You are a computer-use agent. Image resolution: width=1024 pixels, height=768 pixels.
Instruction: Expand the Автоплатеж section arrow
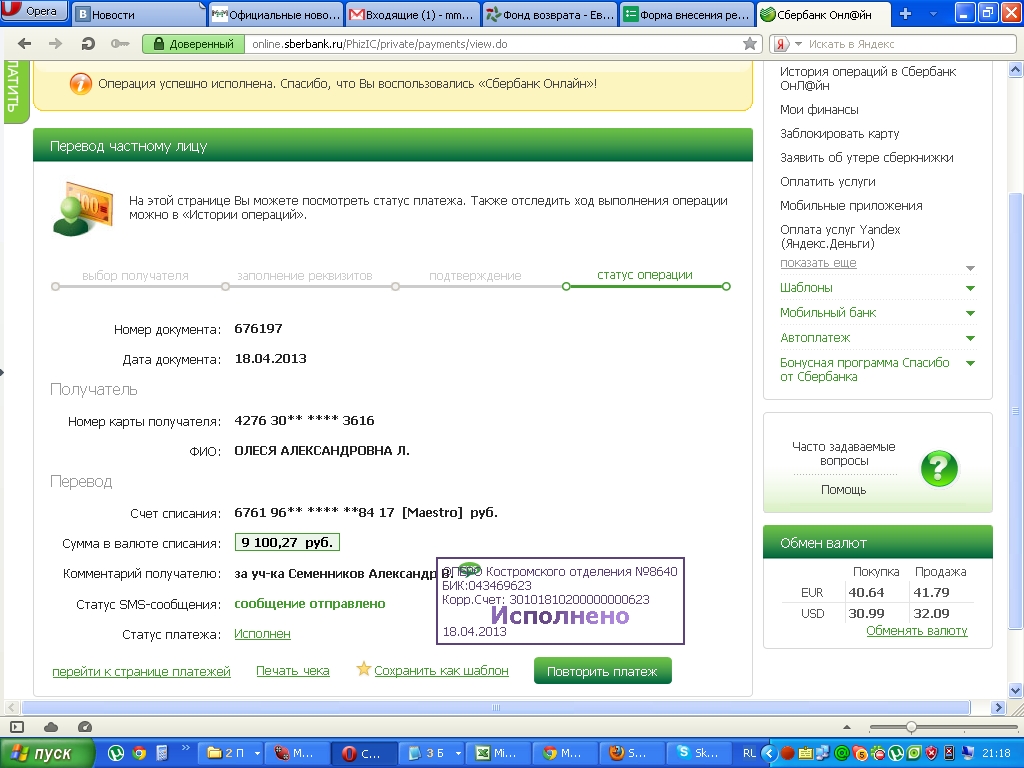[x=970, y=338]
